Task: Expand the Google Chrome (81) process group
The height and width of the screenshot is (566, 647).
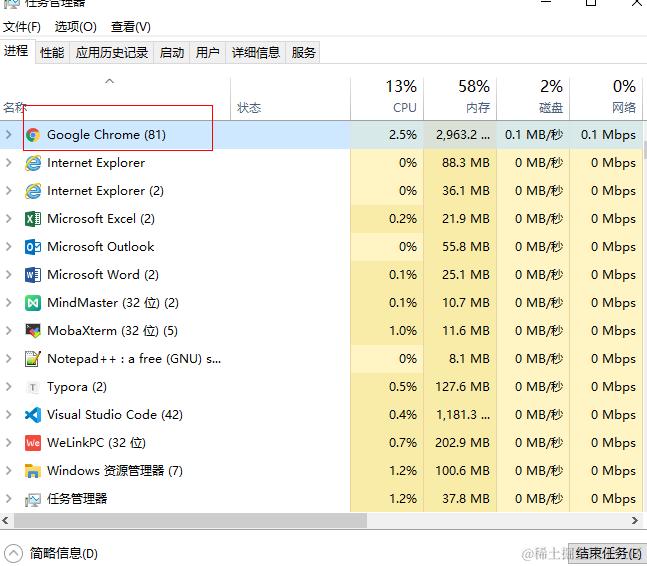Action: click(x=9, y=134)
